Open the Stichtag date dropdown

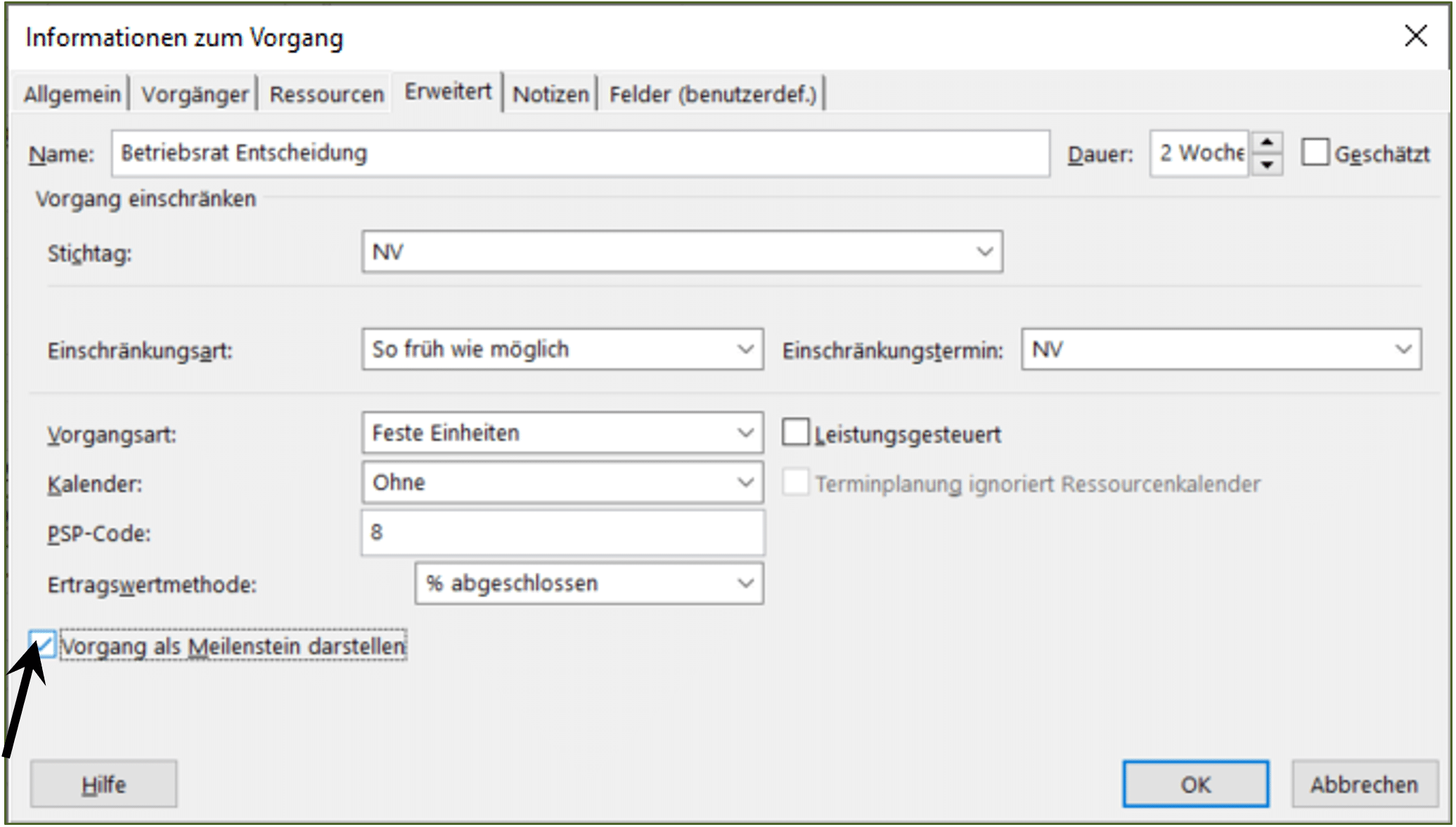click(x=984, y=252)
